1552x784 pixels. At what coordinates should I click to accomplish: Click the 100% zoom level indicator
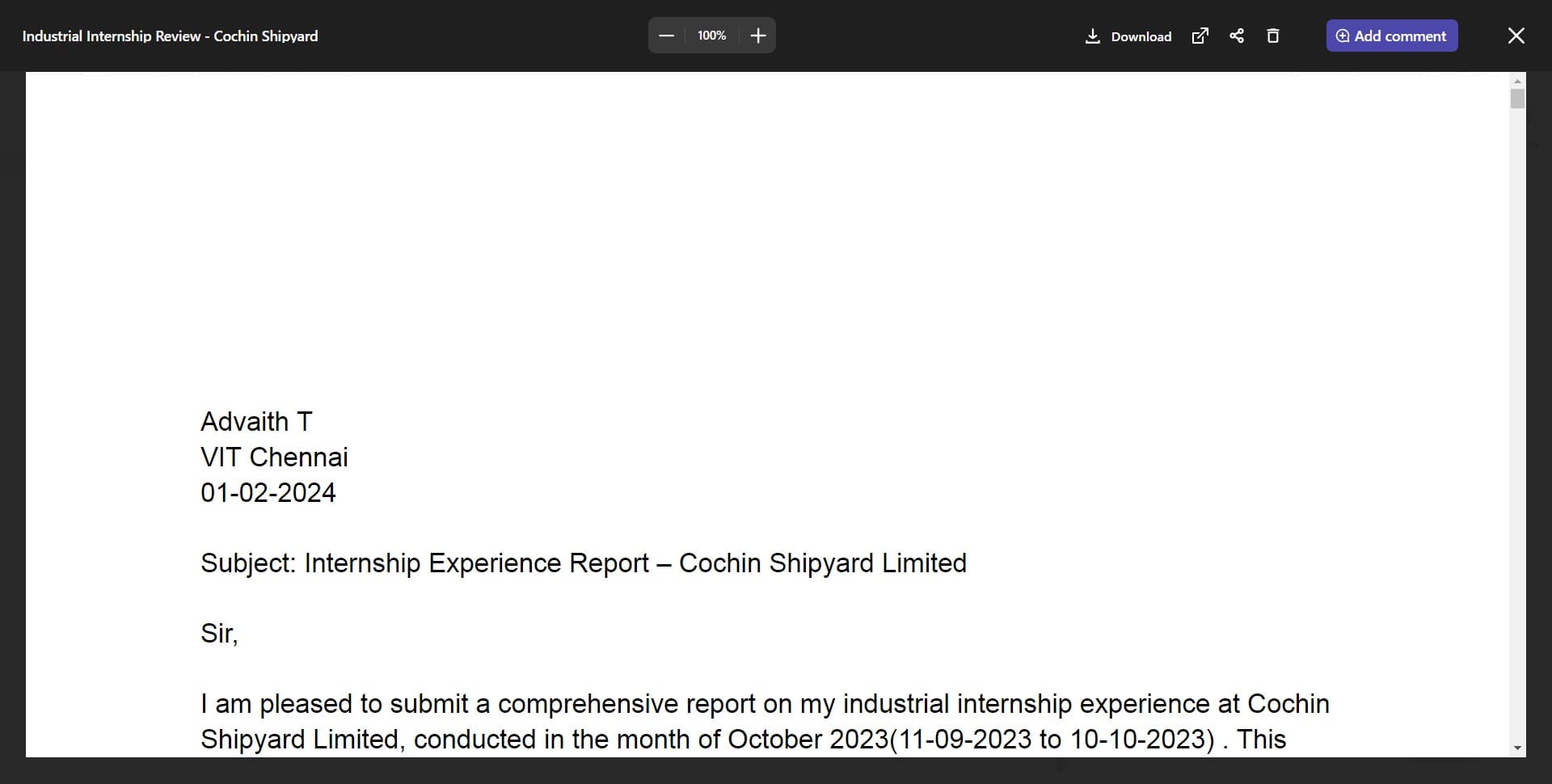[711, 36]
